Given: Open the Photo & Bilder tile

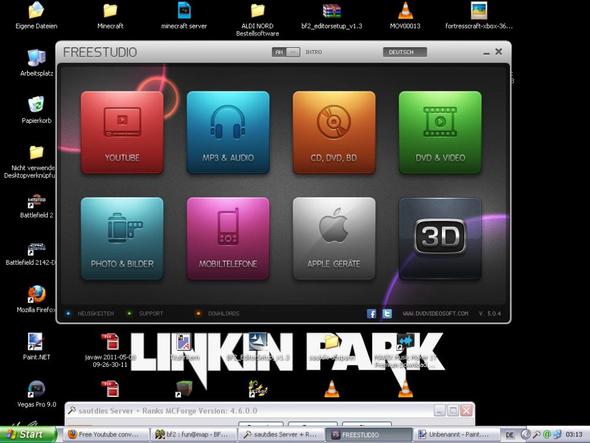Looking at the screenshot, I should (122, 239).
